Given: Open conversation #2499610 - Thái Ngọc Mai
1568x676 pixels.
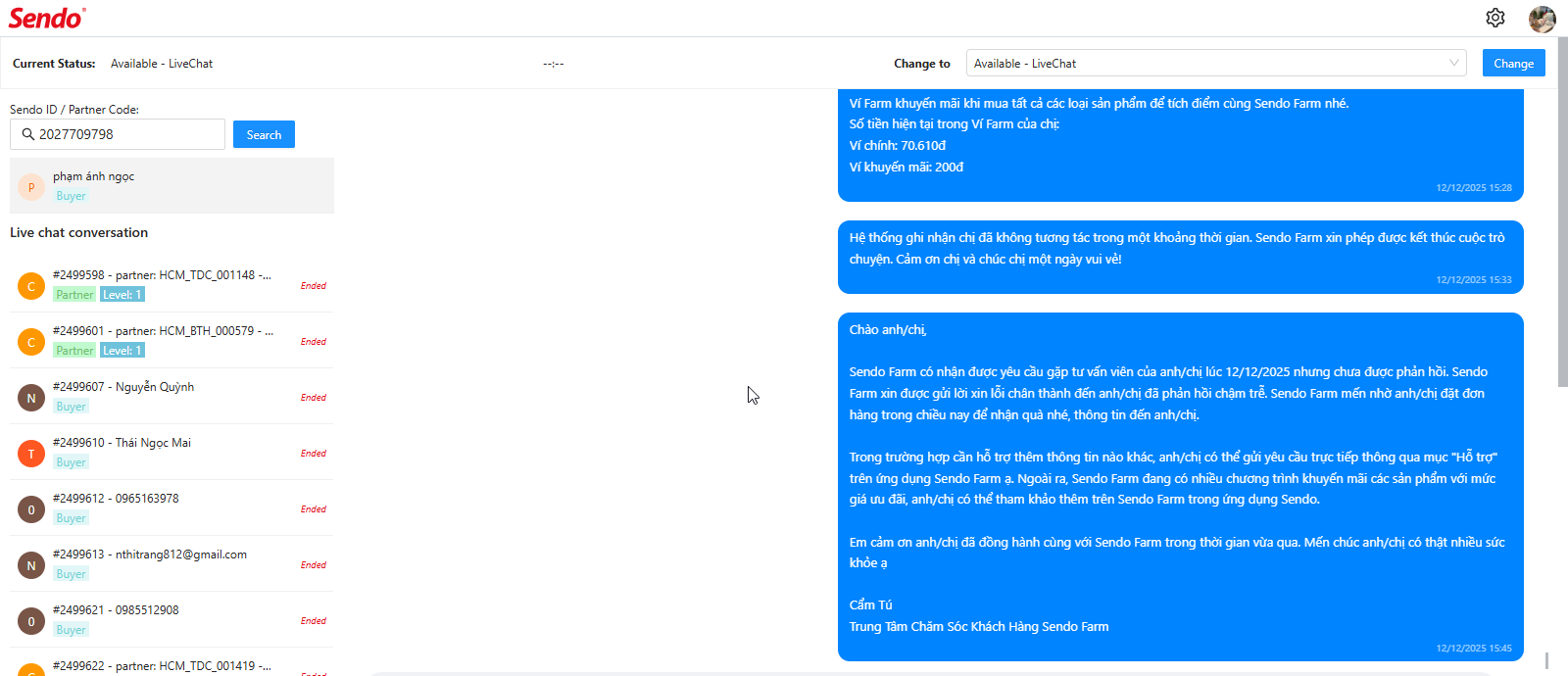Looking at the screenshot, I should pos(171,452).
